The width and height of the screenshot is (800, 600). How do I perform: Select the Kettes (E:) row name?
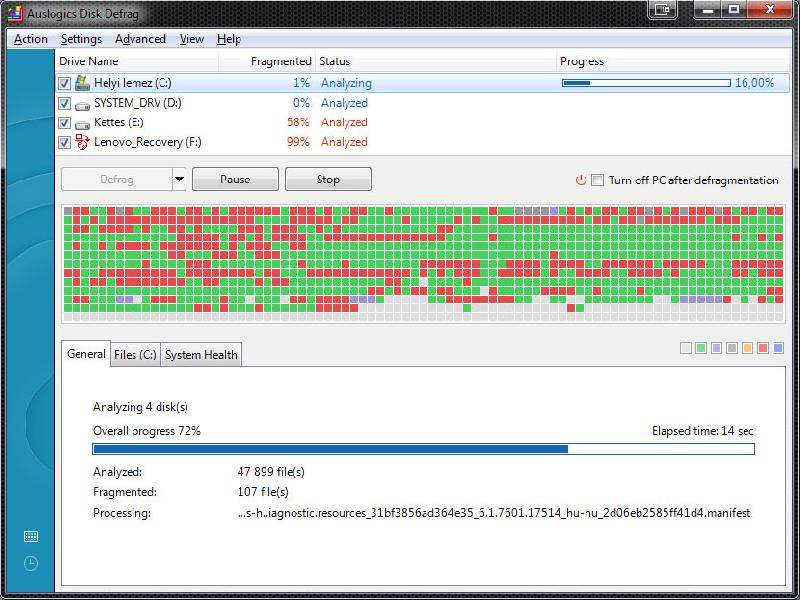tap(119, 122)
